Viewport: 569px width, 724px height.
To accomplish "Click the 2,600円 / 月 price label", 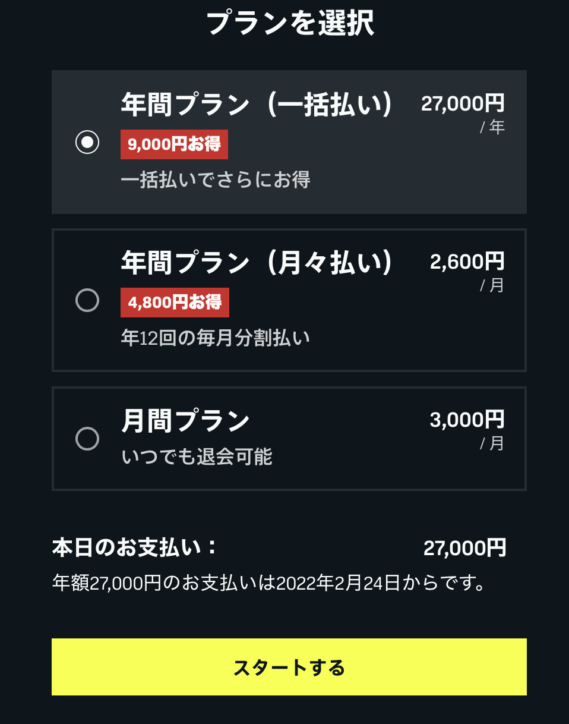I will [x=467, y=272].
